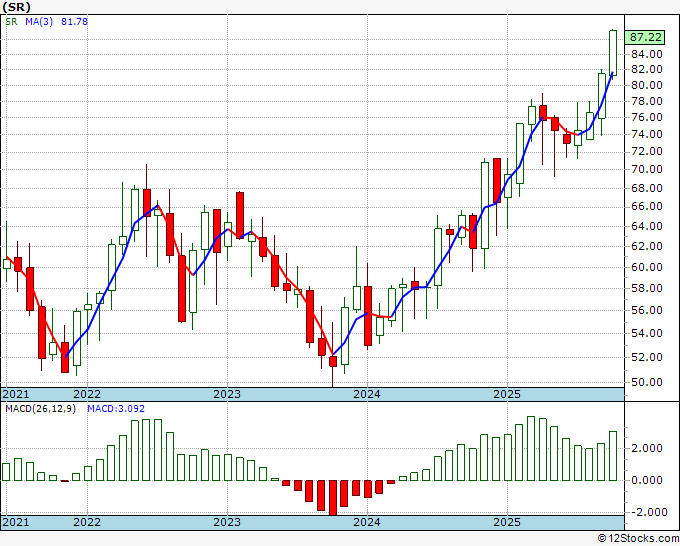Select 2025 on the price chart timeline
This screenshot has height=546, width=680.
(x=507, y=394)
